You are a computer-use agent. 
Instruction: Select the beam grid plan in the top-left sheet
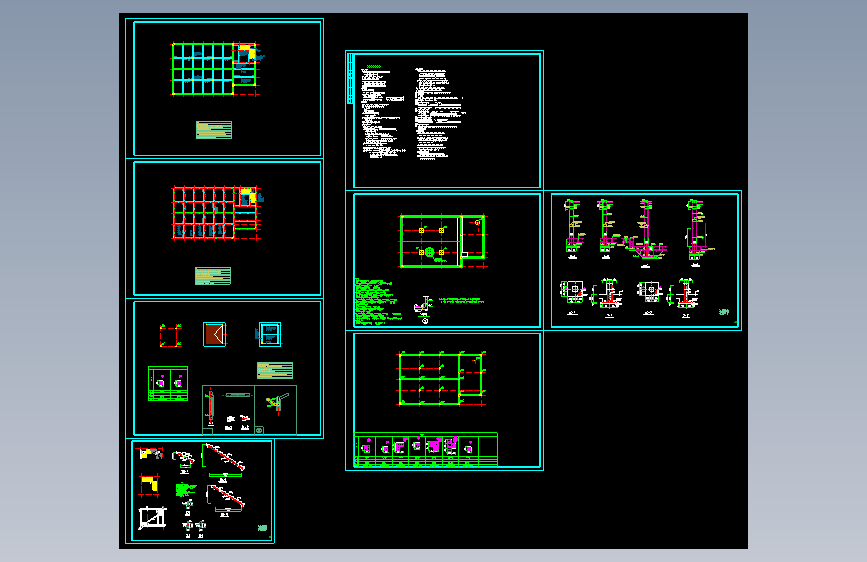click(216, 69)
